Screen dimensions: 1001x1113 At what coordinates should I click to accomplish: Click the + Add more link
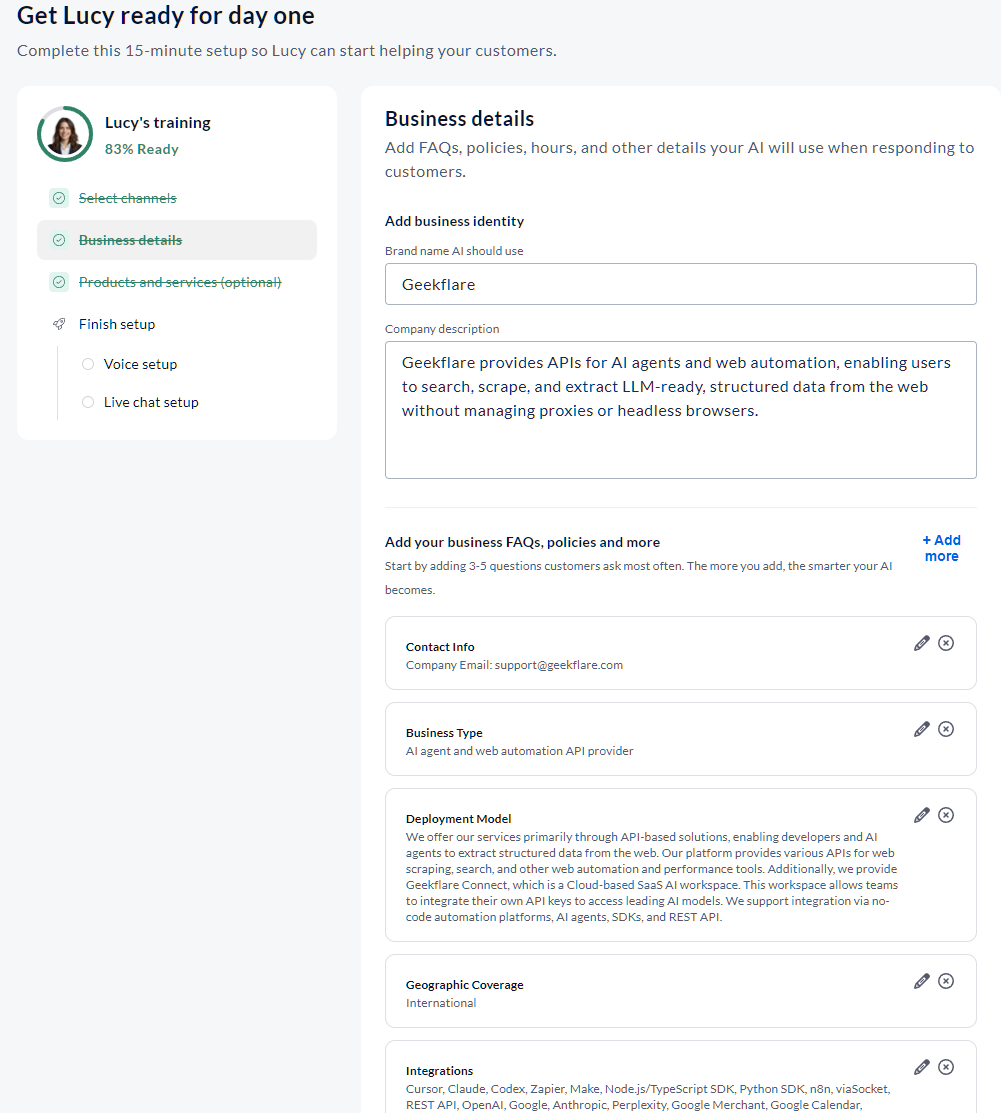click(941, 548)
